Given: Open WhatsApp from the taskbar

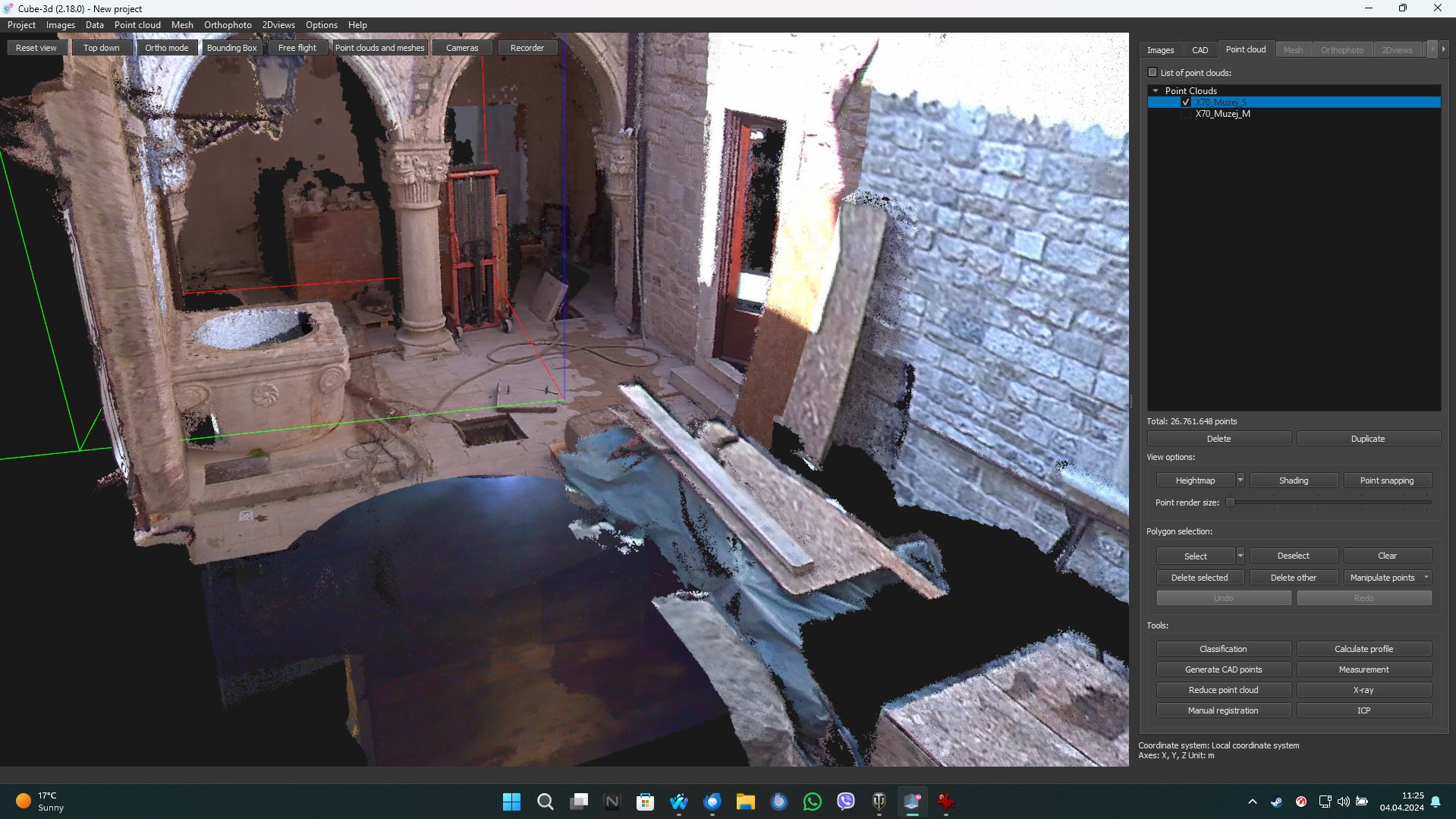Looking at the screenshot, I should (x=812, y=802).
